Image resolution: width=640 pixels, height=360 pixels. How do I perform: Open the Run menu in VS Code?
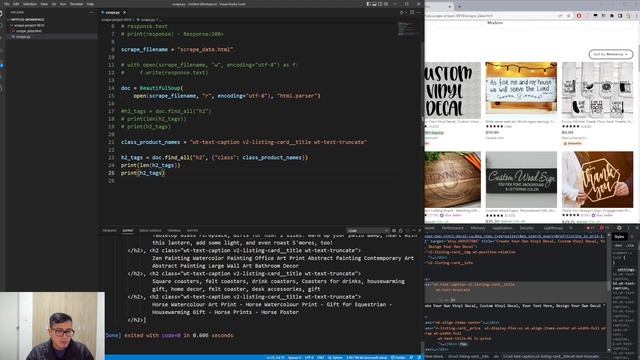[63, 4]
